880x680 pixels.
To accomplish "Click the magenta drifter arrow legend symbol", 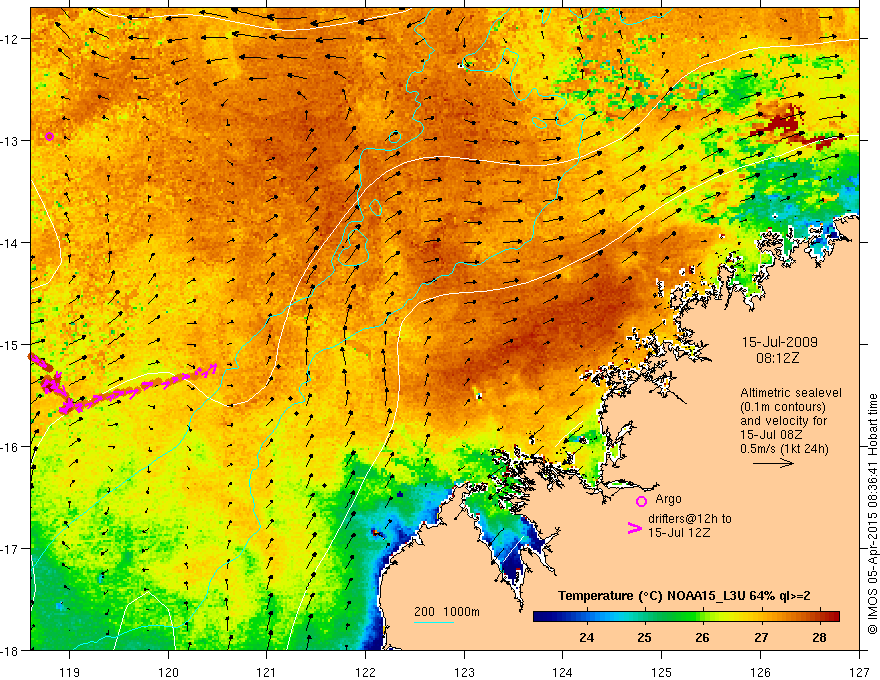I will pos(635,528).
